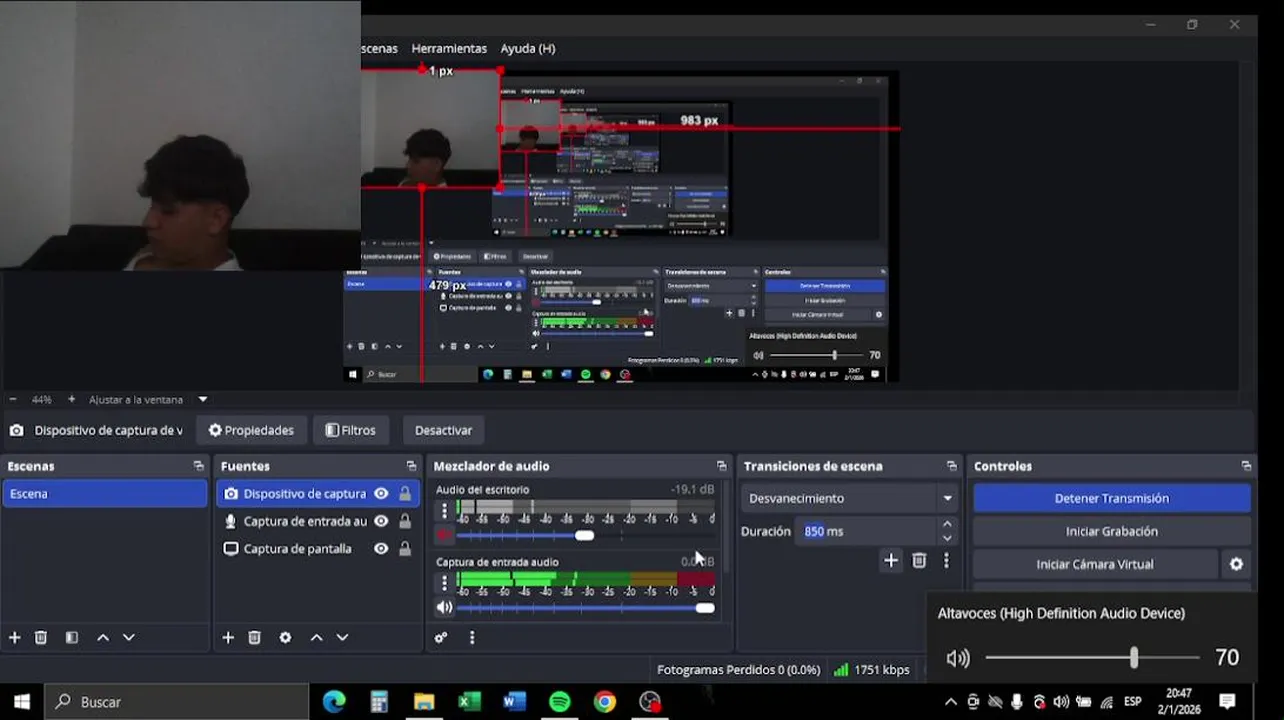
Task: Click Detener Transmisión
Action: (x=1112, y=498)
